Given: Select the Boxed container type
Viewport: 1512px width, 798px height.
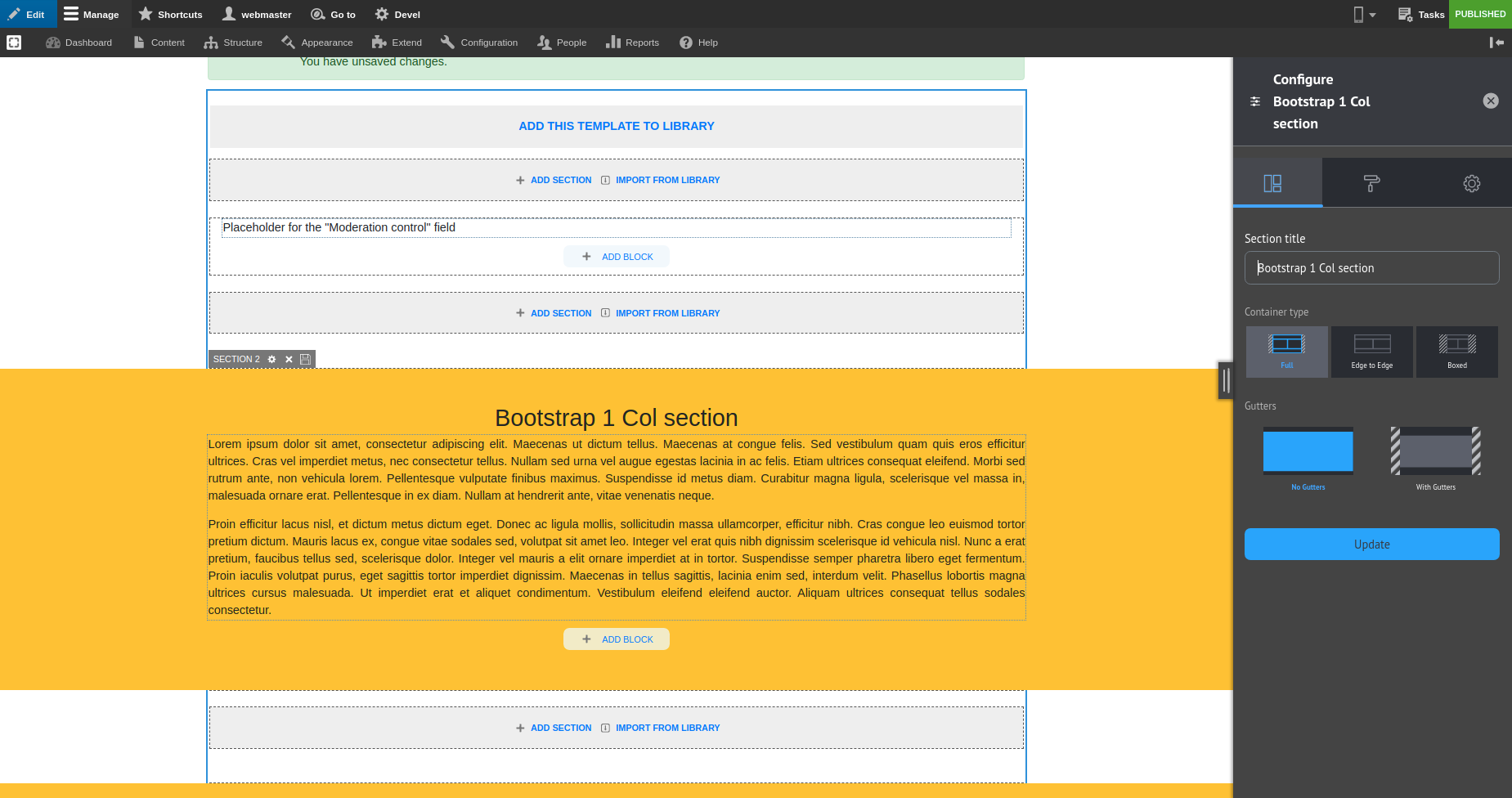Looking at the screenshot, I should (1456, 352).
